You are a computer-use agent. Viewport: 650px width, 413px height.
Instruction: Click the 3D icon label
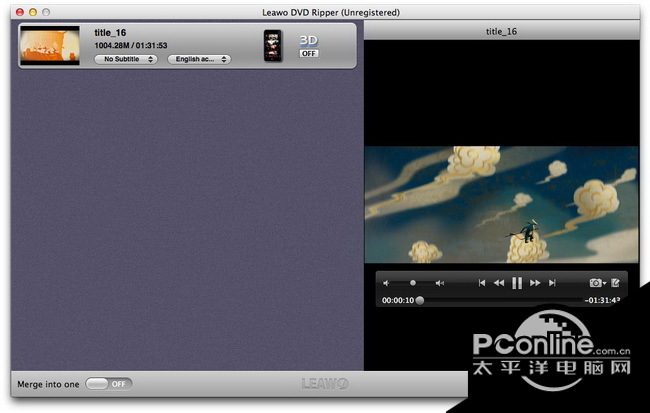click(x=309, y=40)
